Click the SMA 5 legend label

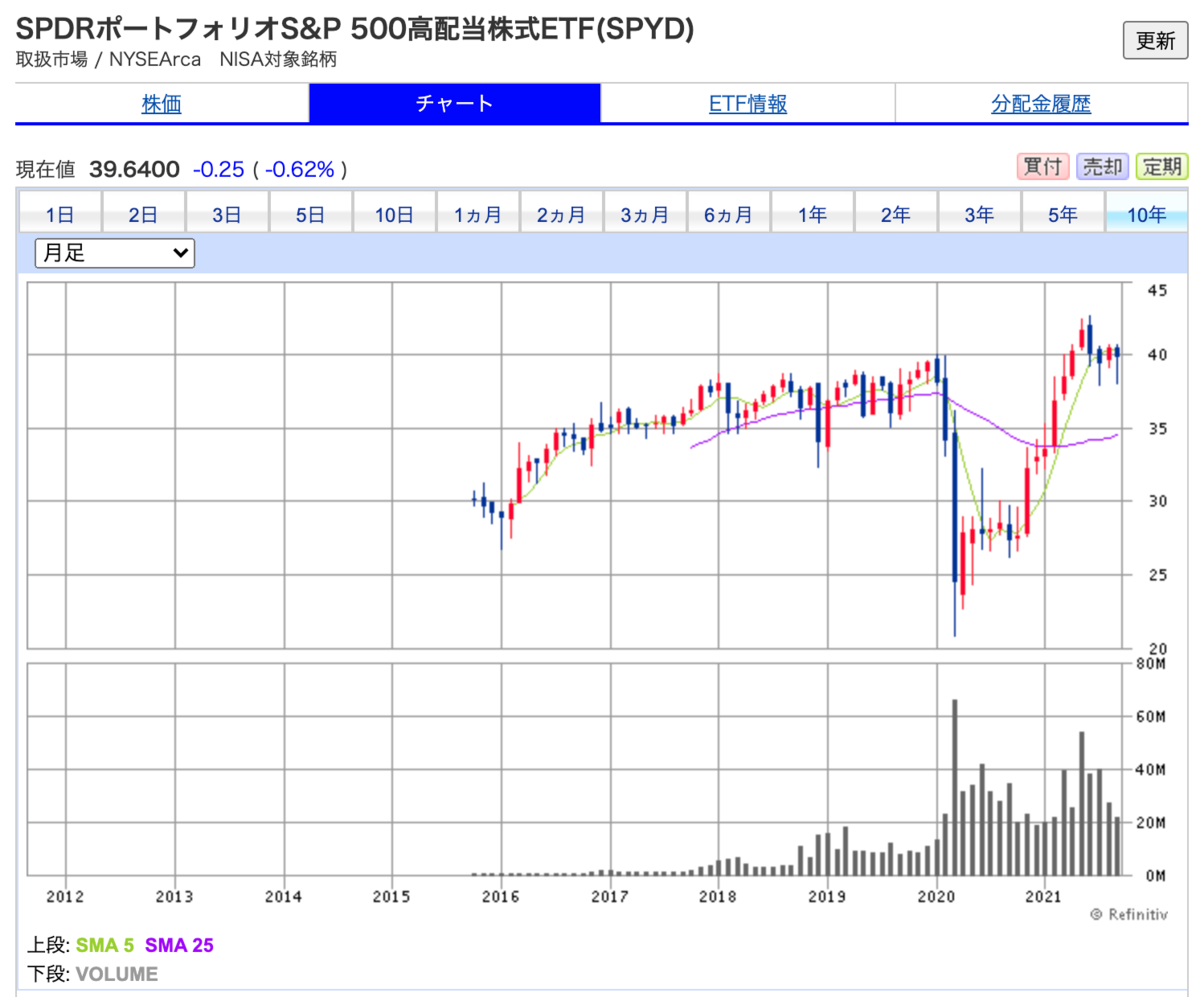tap(106, 945)
